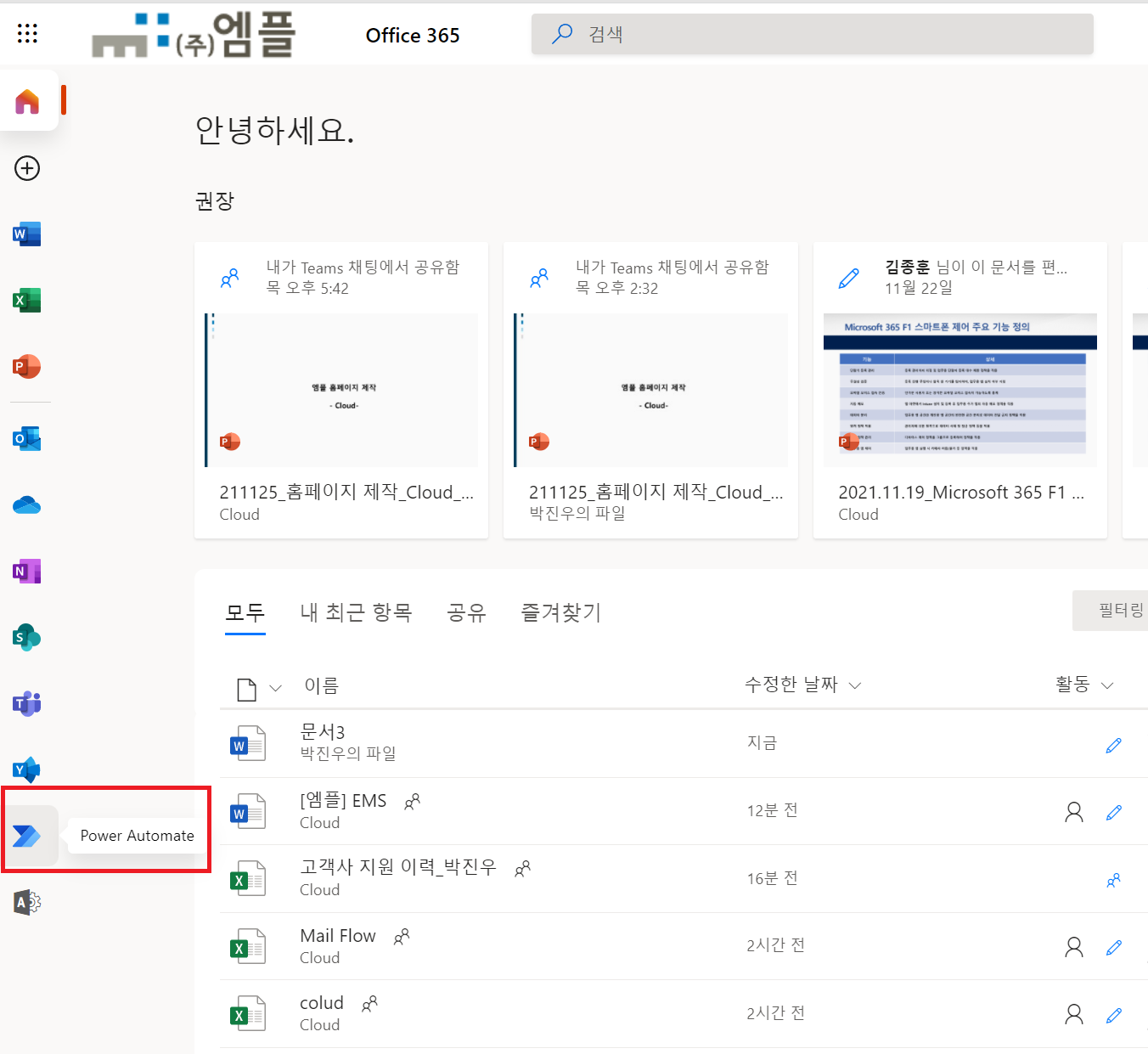Click the search magnifier icon
The image size is (1148, 1054).
(x=562, y=34)
